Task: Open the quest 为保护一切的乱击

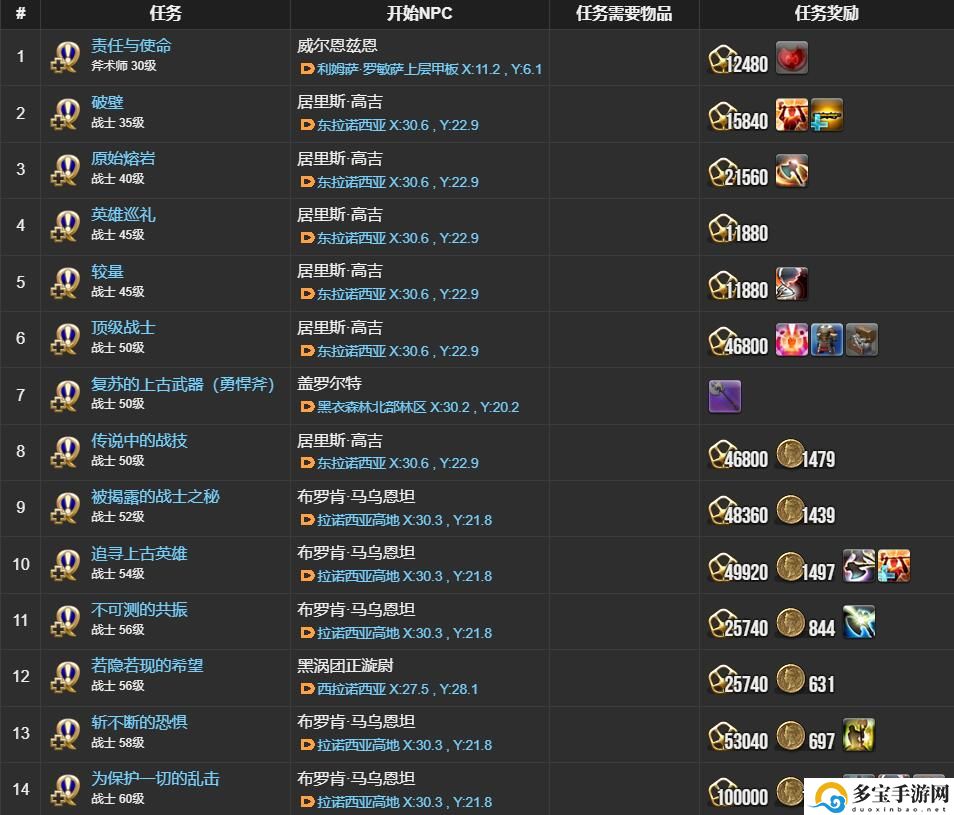Action: pos(155,779)
